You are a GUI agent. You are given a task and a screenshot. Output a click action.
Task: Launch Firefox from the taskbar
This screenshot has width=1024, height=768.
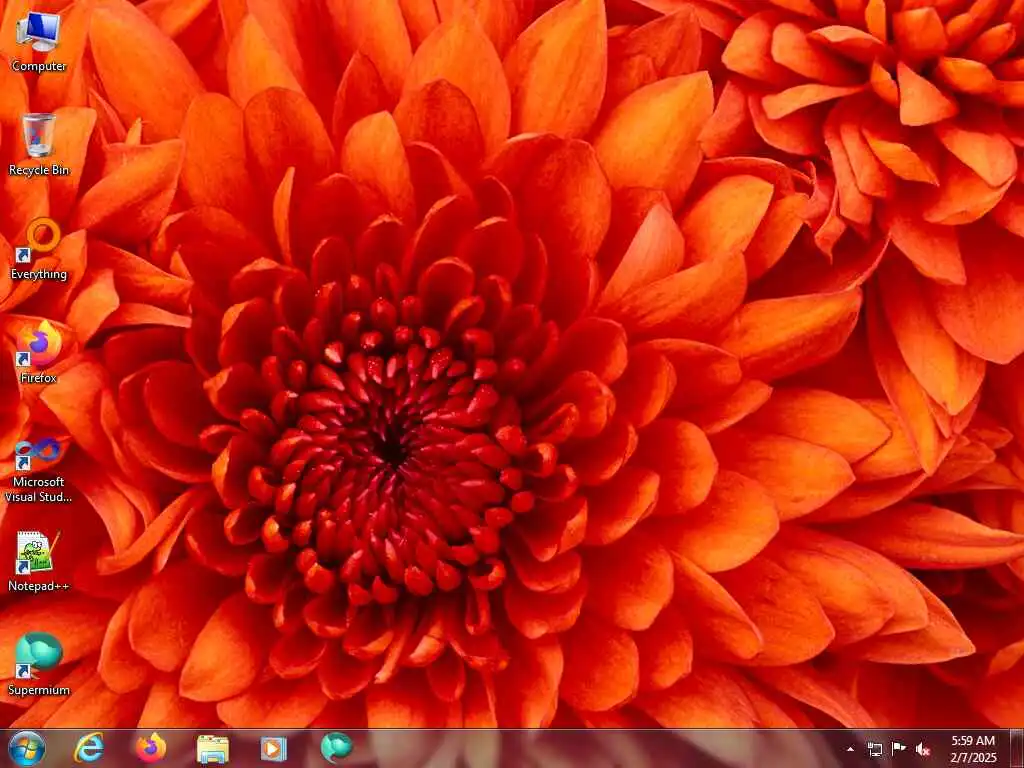point(151,748)
